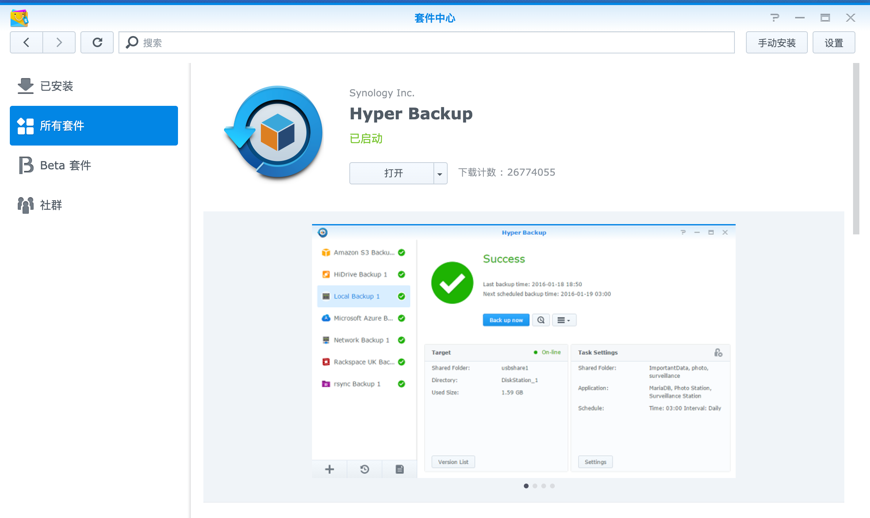Open the 设置 settings button
The height and width of the screenshot is (518, 870).
[x=834, y=43]
